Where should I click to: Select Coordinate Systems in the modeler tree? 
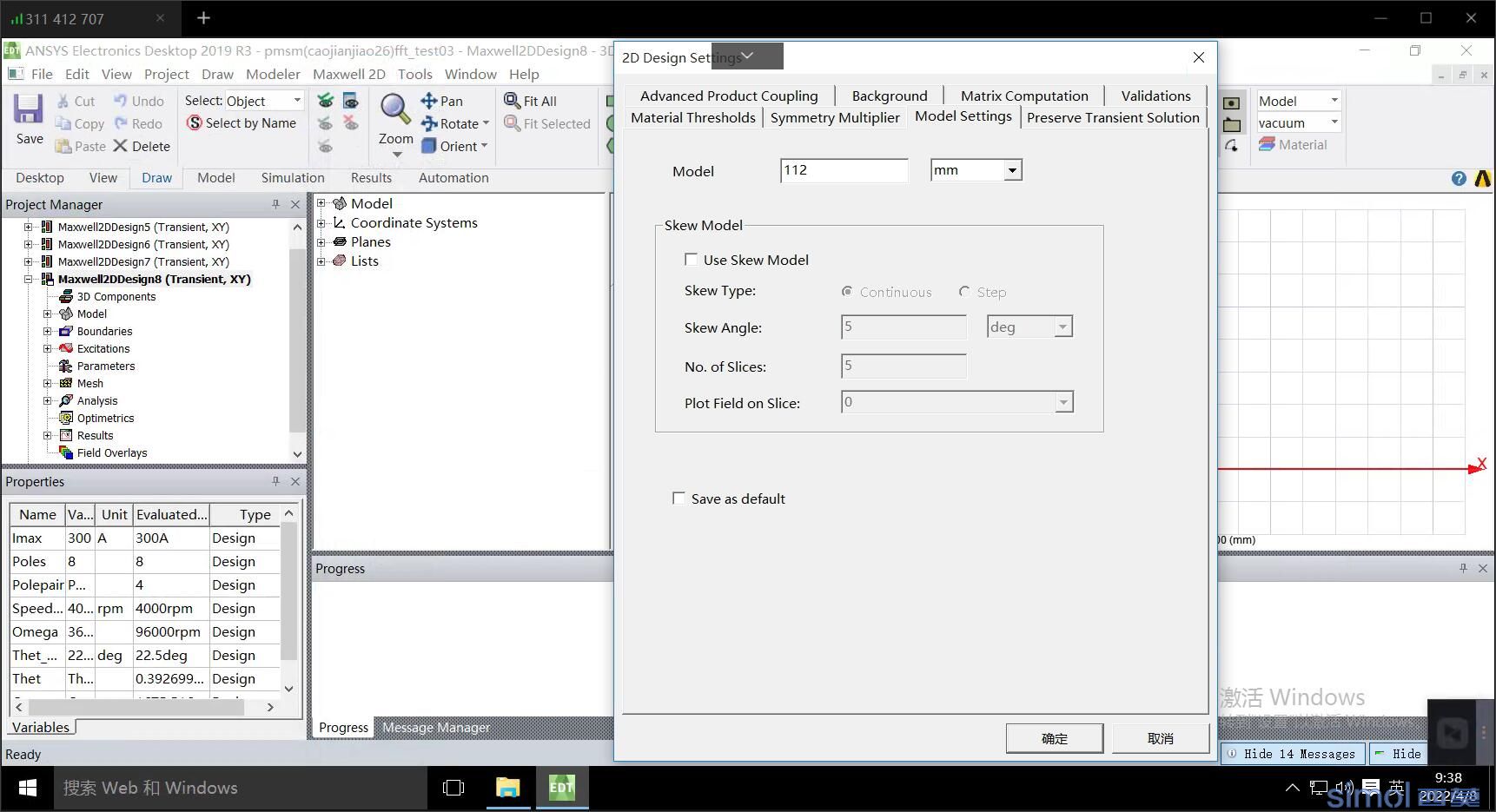tap(414, 222)
